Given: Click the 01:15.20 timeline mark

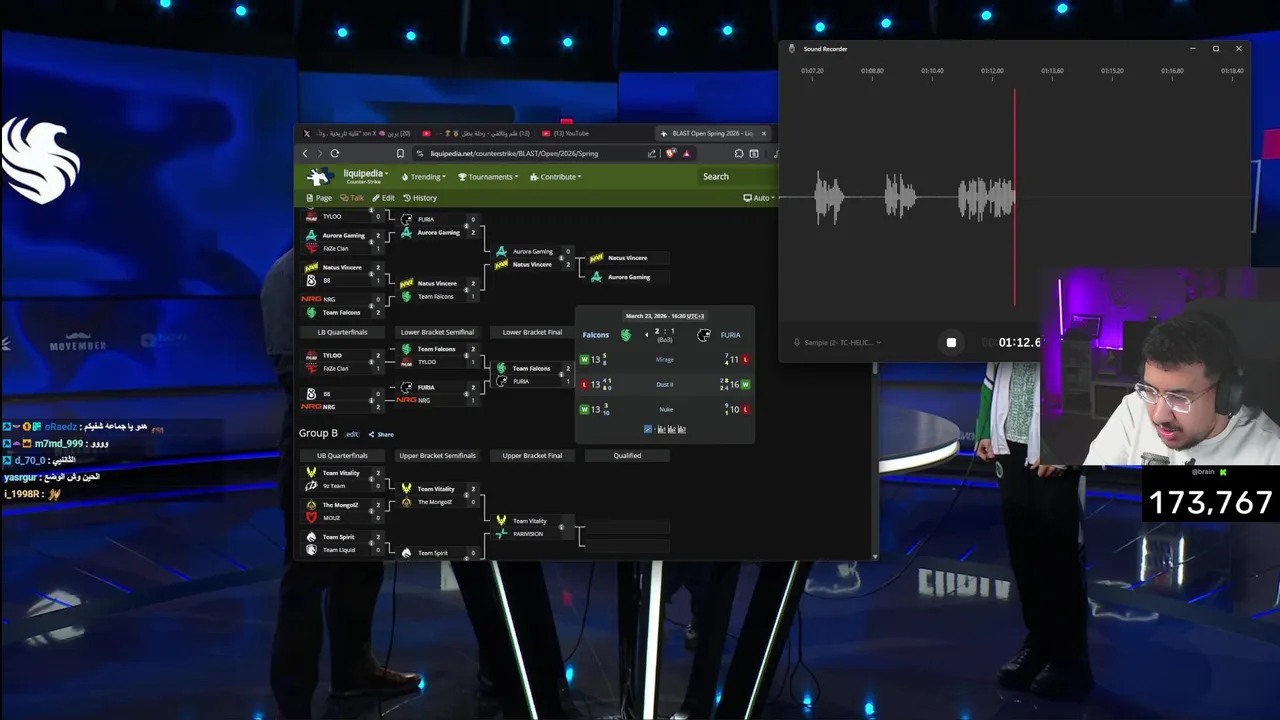Looking at the screenshot, I should point(1112,71).
